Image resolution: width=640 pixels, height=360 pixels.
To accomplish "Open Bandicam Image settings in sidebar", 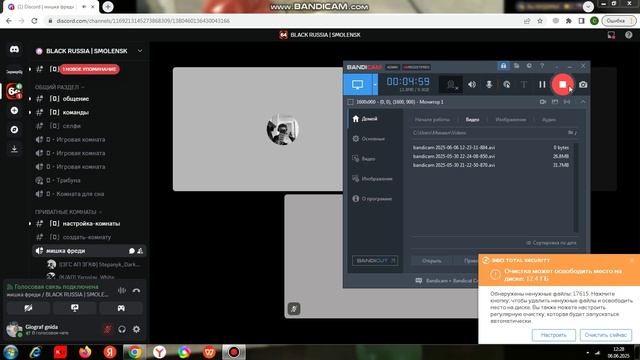I will click(x=374, y=179).
